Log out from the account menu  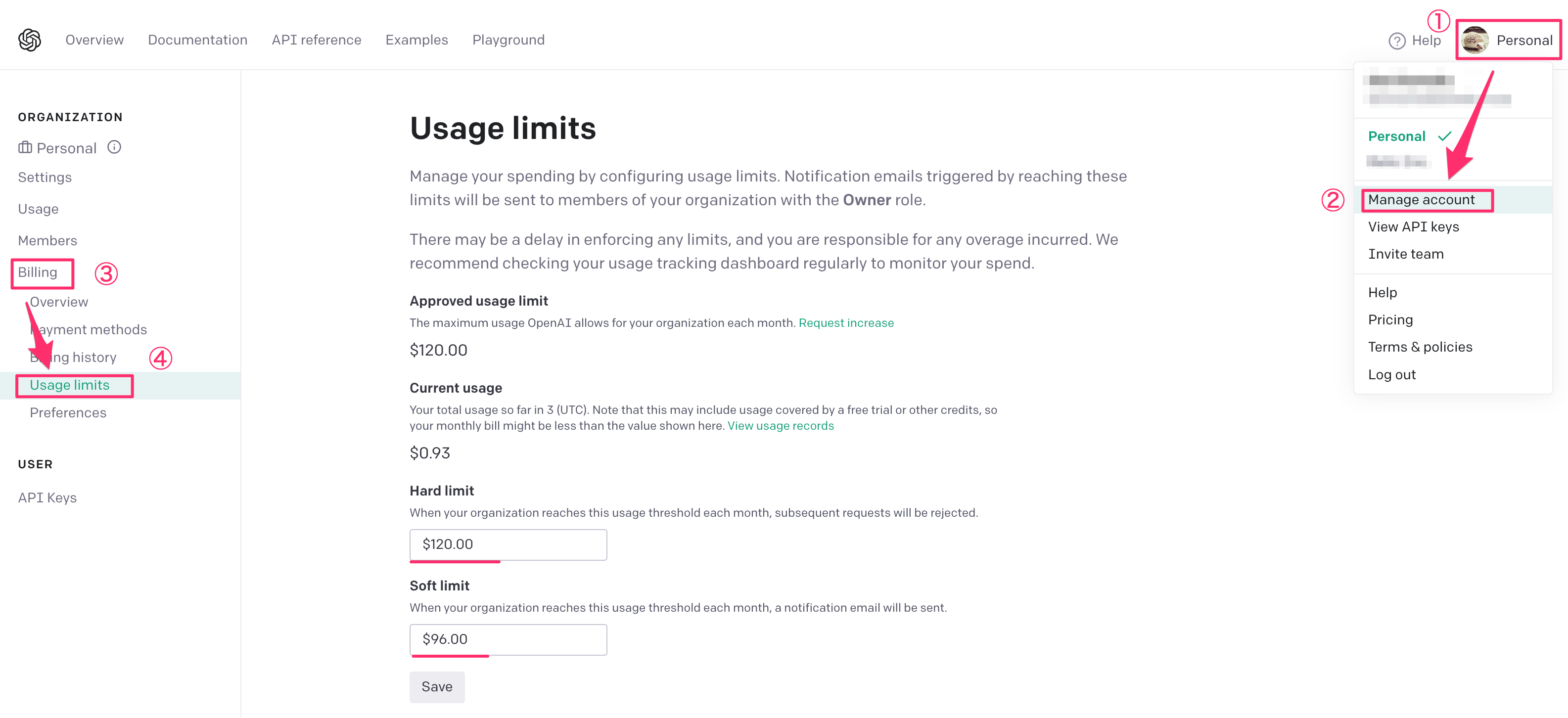pyautogui.click(x=1391, y=375)
